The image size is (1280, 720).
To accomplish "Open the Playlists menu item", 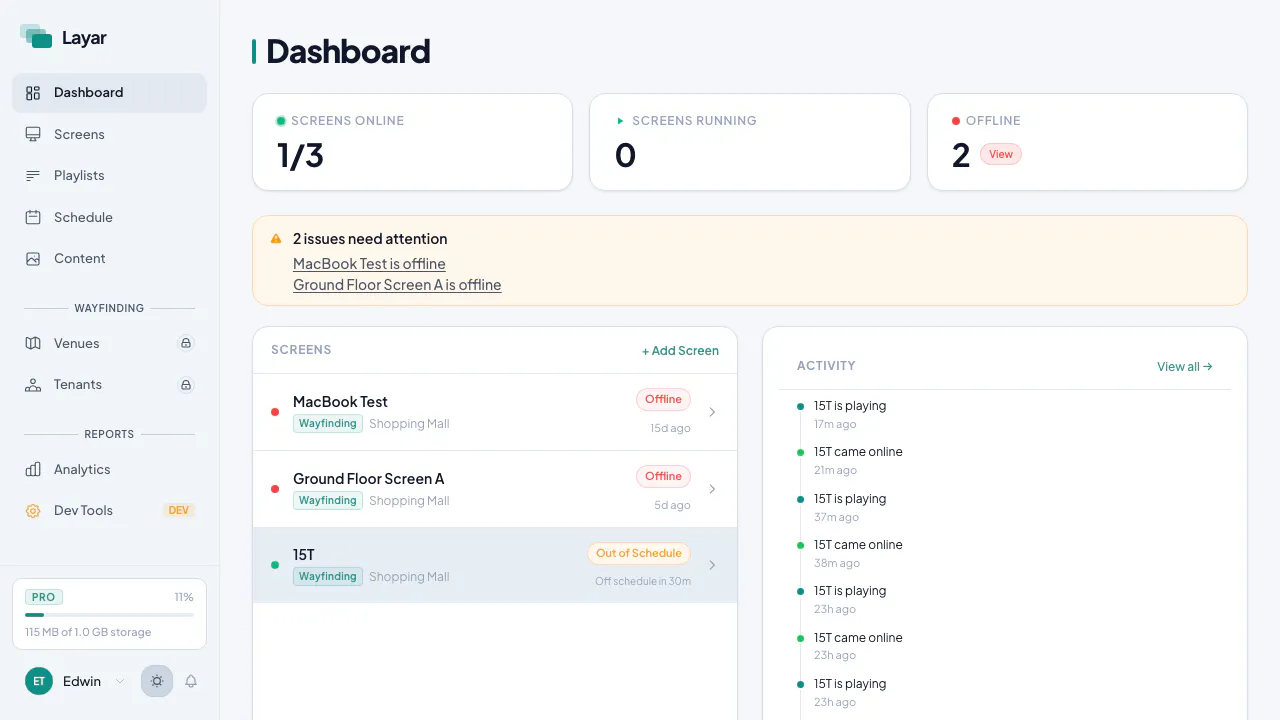I will click(x=109, y=175).
